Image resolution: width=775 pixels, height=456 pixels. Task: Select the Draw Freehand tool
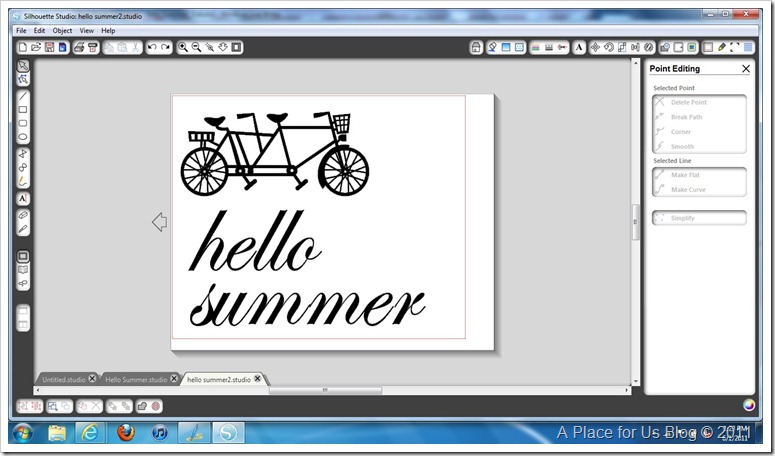tap(23, 181)
